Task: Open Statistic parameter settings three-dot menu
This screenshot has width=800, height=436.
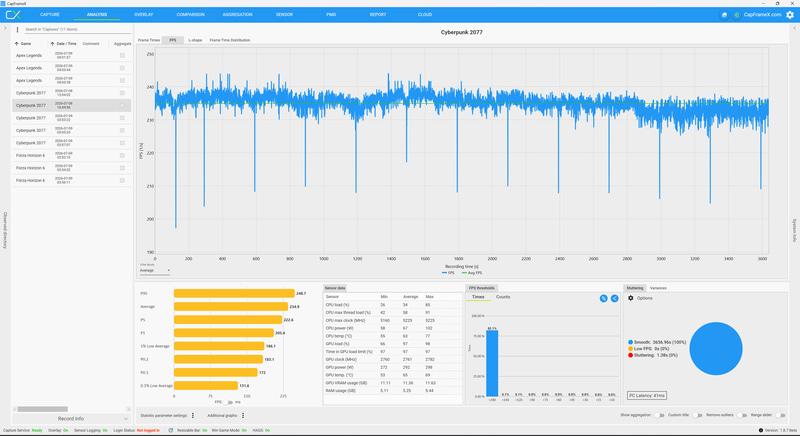Action: 193,416
